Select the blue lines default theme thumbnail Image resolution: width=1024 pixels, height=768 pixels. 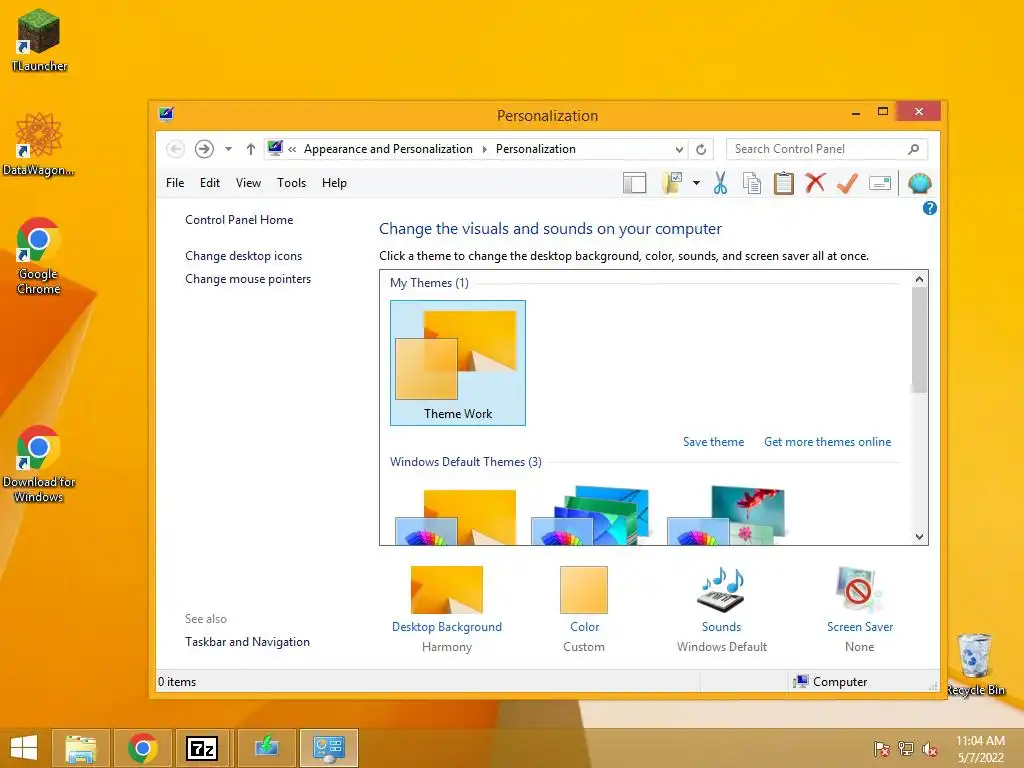591,516
